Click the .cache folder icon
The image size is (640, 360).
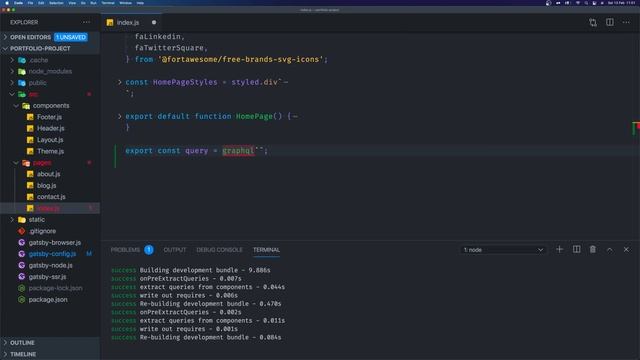pos(22,60)
